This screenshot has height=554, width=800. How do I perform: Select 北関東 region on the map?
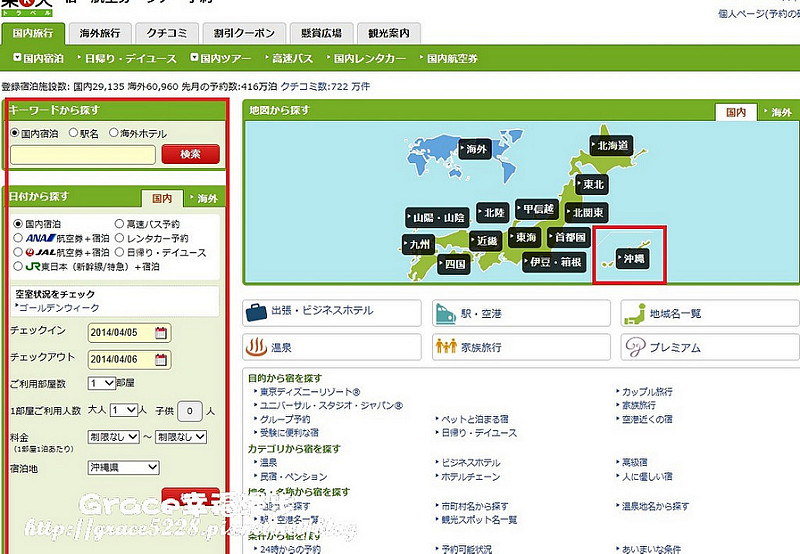pos(587,212)
